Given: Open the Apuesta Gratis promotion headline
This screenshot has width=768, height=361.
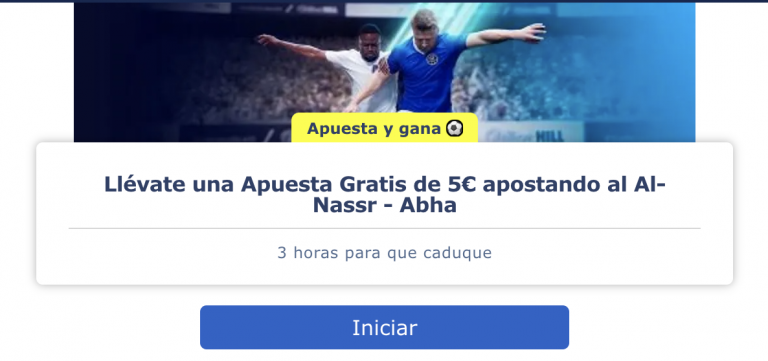Looking at the screenshot, I should coord(384,194).
